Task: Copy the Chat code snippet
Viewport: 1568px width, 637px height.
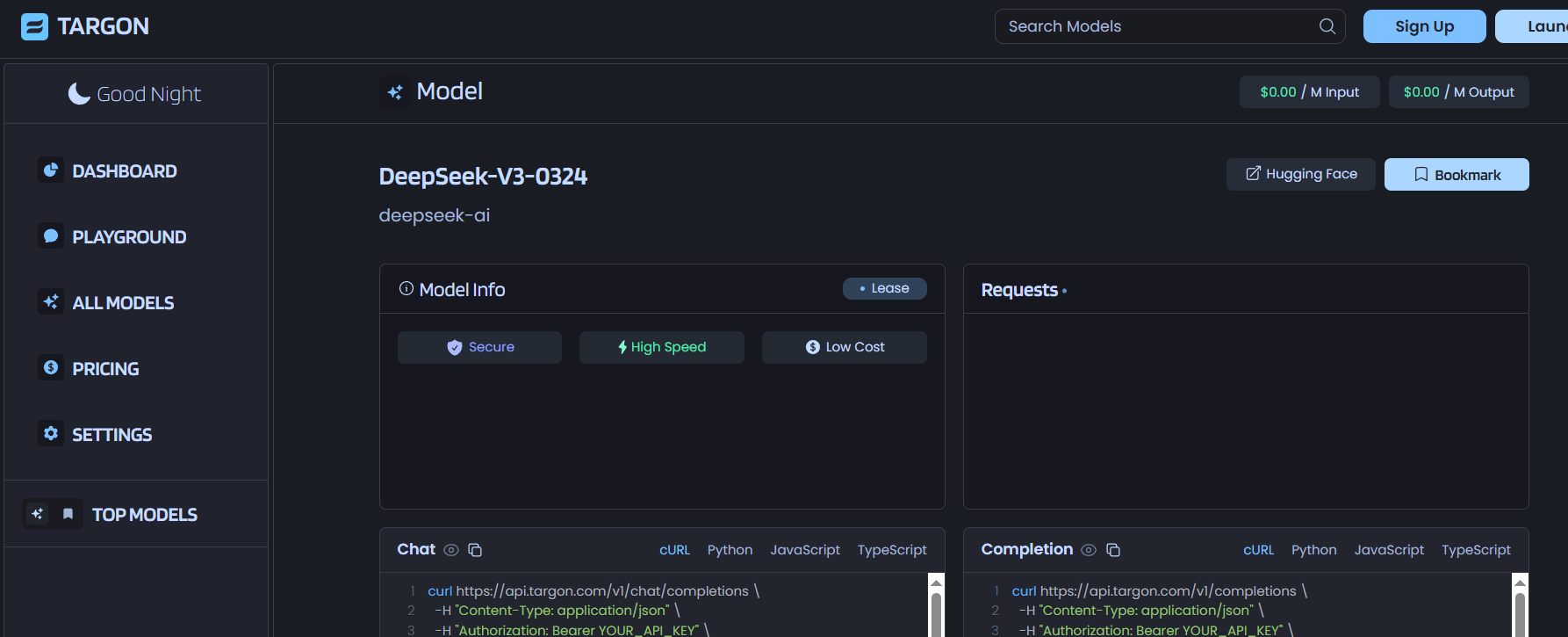Action: pyautogui.click(x=475, y=550)
